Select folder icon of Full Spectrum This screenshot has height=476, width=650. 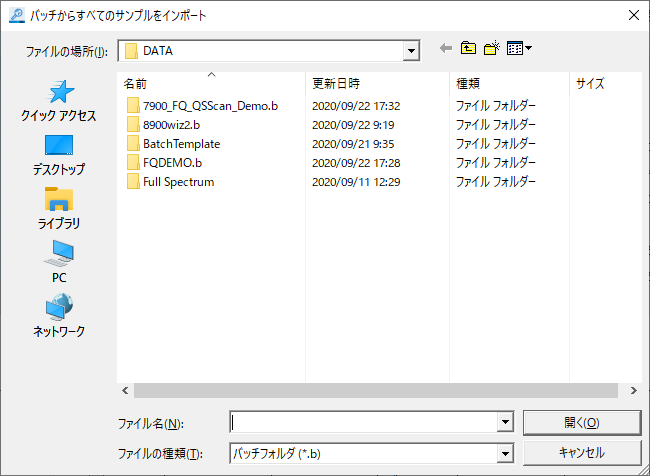click(133, 182)
